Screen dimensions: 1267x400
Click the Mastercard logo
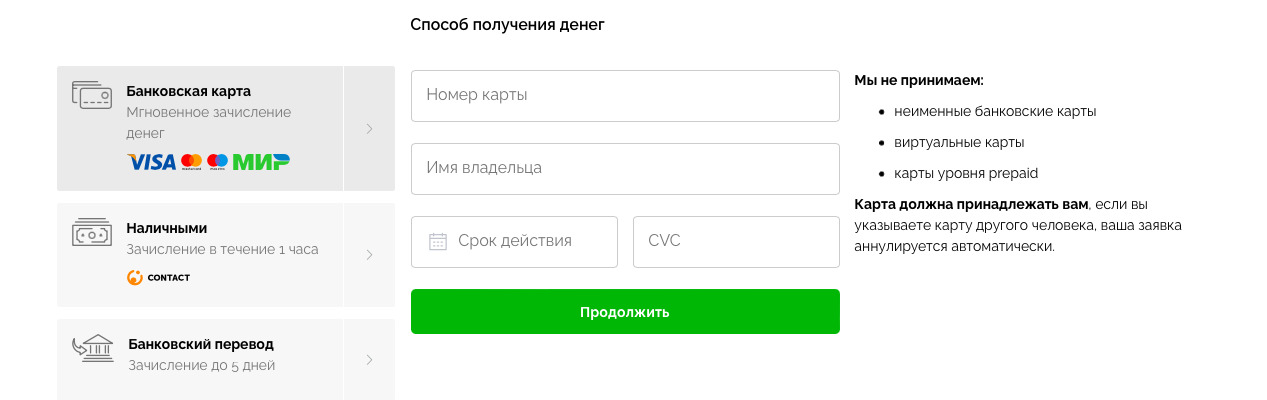(x=192, y=162)
